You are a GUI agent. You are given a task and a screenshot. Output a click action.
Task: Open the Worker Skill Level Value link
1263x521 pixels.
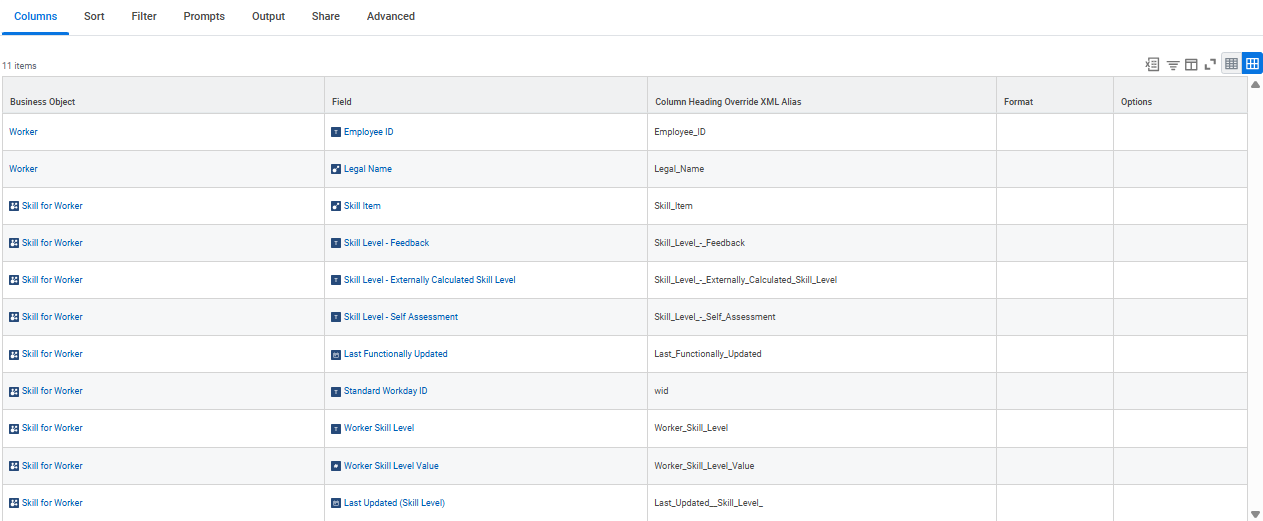pos(391,466)
